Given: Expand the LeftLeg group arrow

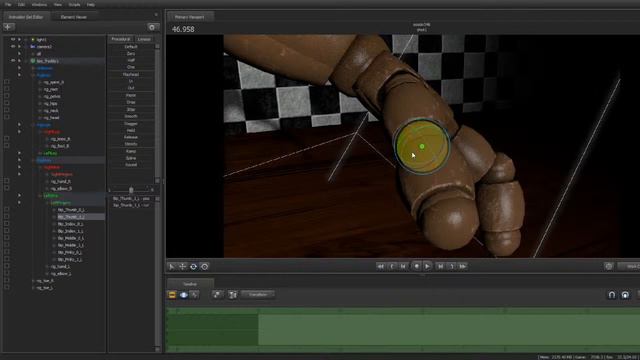Looking at the screenshot, I should [19, 153].
